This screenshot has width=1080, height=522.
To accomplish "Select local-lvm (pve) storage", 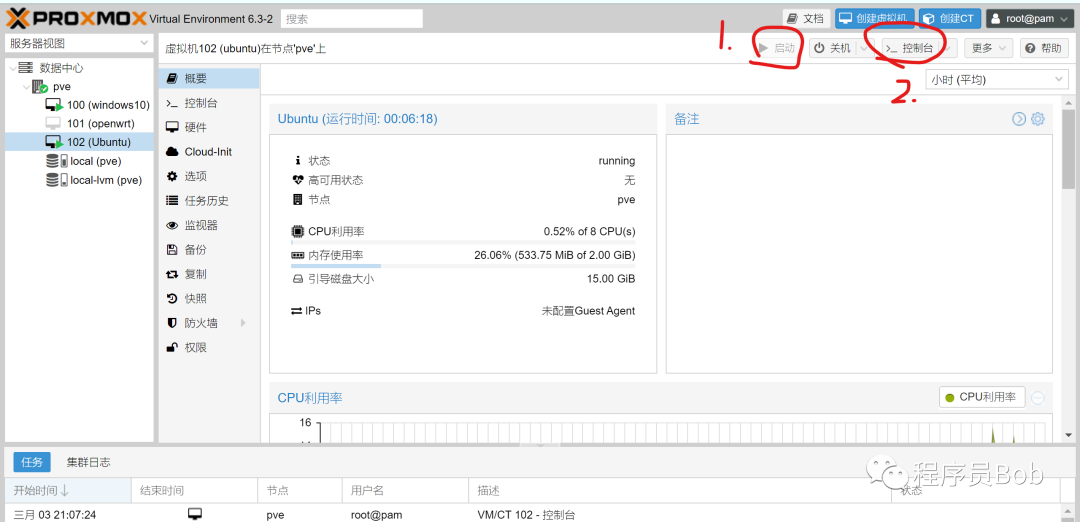I will click(x=105, y=180).
